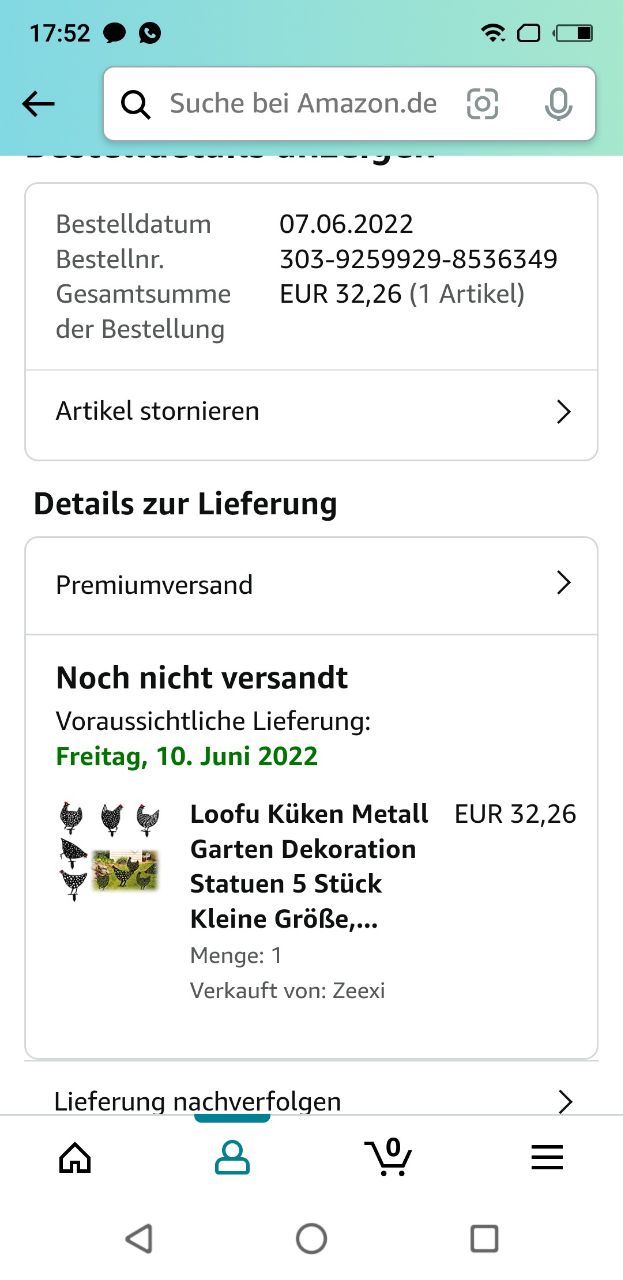Click in the Amazon.de search field

303,104
